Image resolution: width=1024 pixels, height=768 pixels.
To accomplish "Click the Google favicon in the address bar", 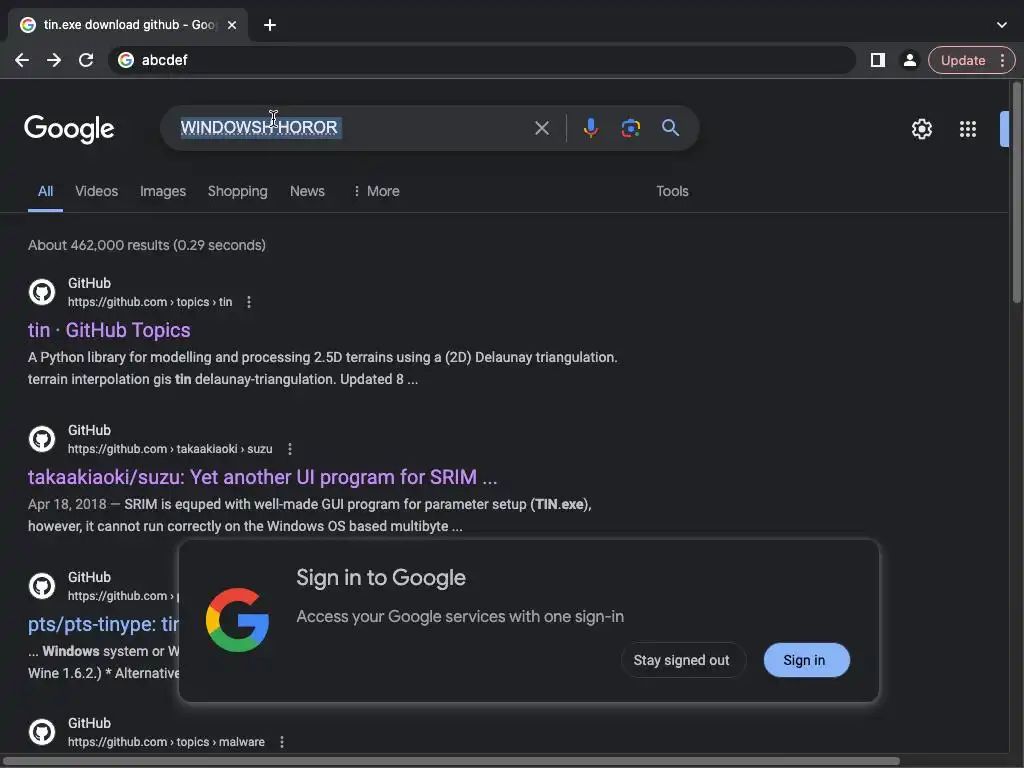I will 126,60.
